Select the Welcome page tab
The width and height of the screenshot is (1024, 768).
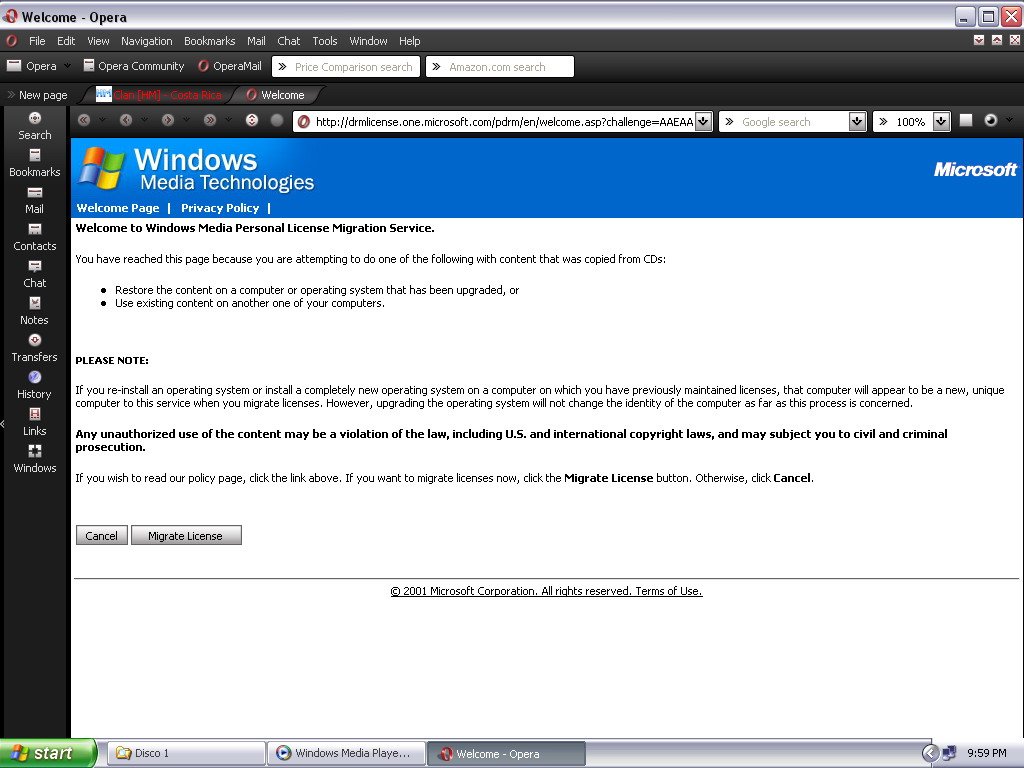point(276,95)
